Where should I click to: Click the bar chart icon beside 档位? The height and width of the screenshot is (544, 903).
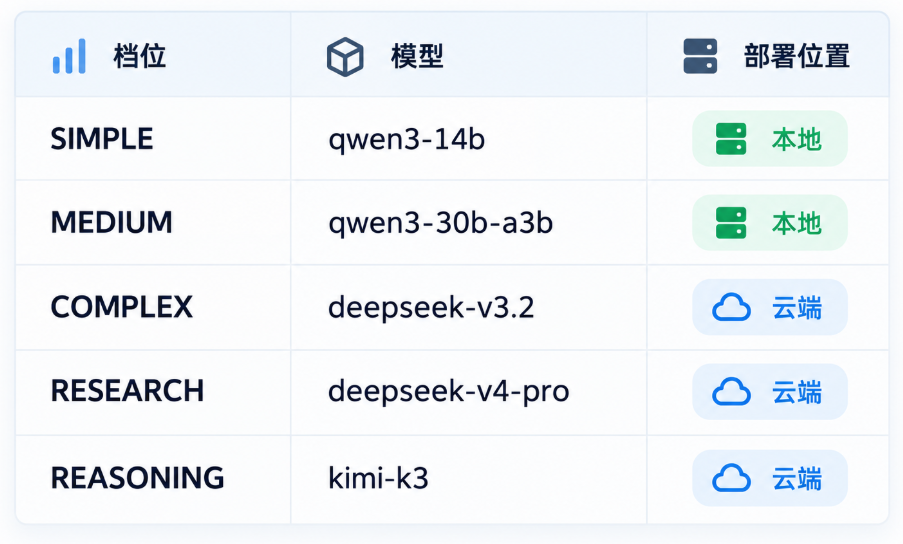tap(69, 56)
